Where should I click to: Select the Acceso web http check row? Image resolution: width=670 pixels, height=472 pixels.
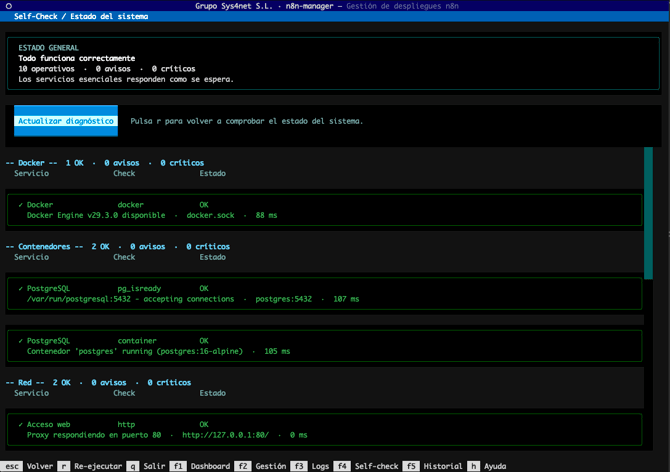323,429
